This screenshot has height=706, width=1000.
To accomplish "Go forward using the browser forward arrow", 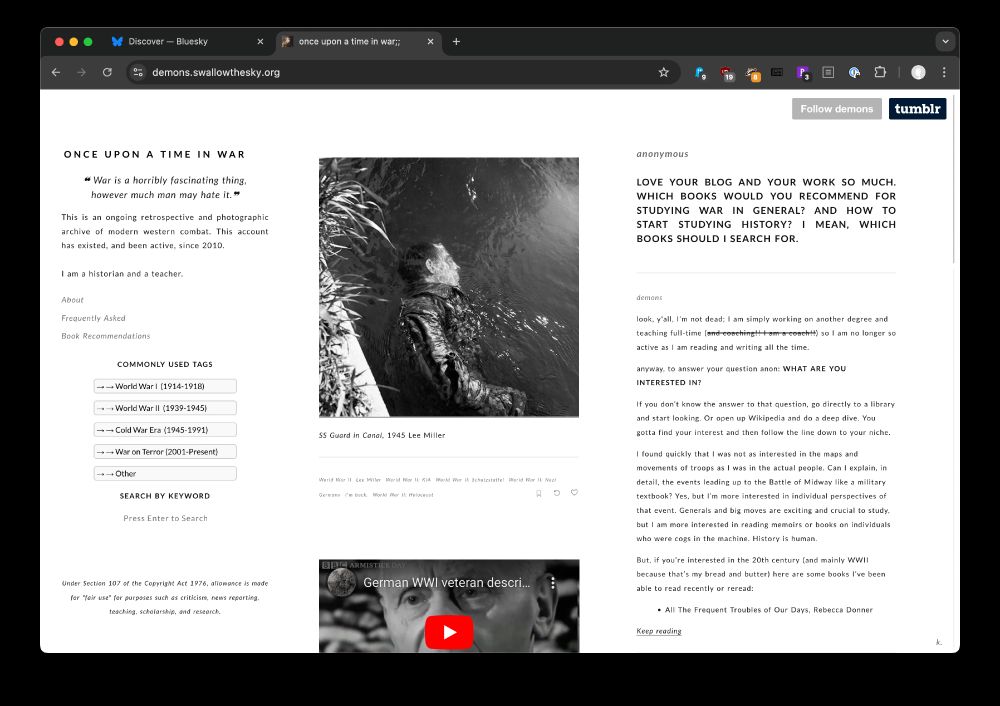I will [x=82, y=72].
